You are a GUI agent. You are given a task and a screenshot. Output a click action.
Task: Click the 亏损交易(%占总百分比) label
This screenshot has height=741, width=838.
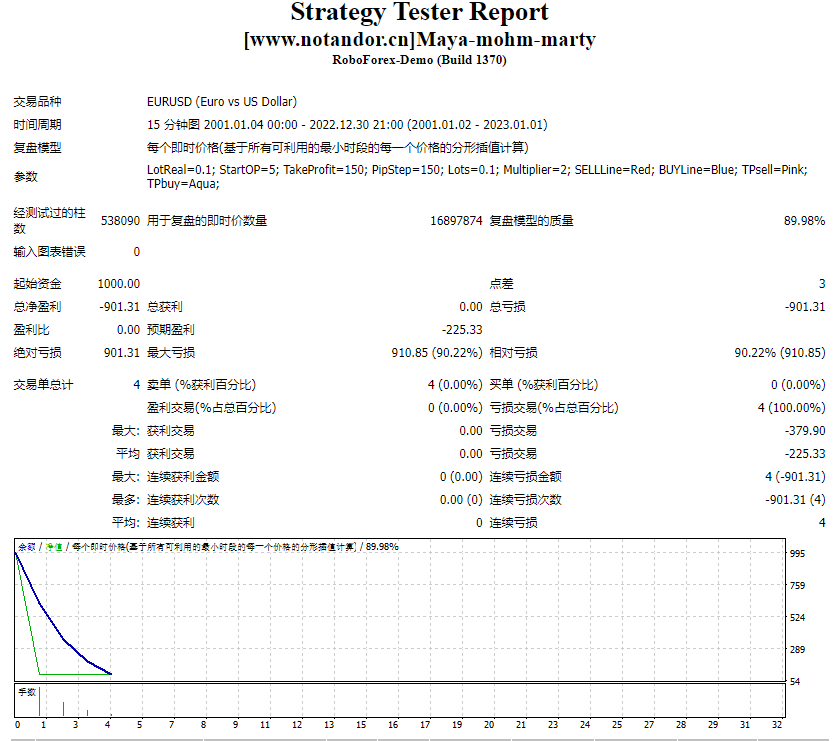[554, 408]
